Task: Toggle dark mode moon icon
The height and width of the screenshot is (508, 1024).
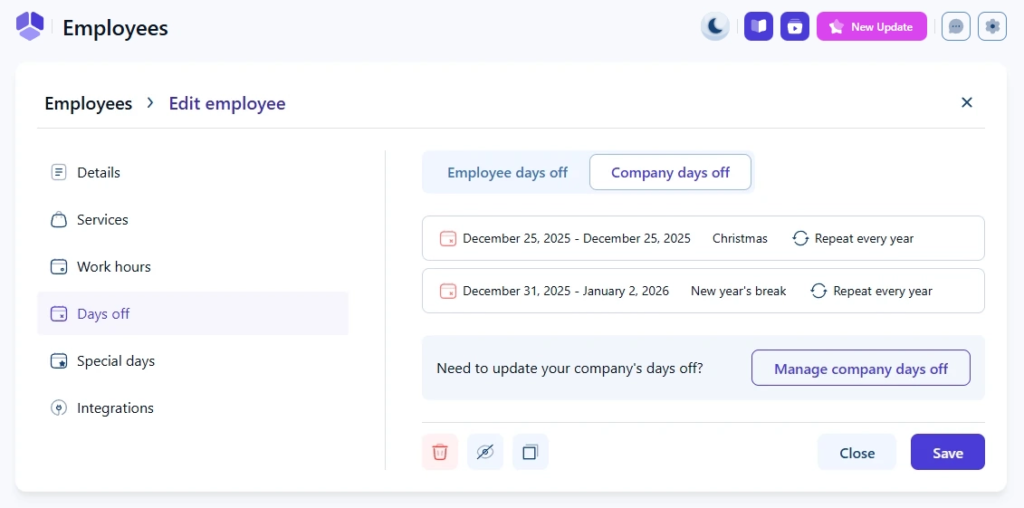Action: click(x=715, y=27)
